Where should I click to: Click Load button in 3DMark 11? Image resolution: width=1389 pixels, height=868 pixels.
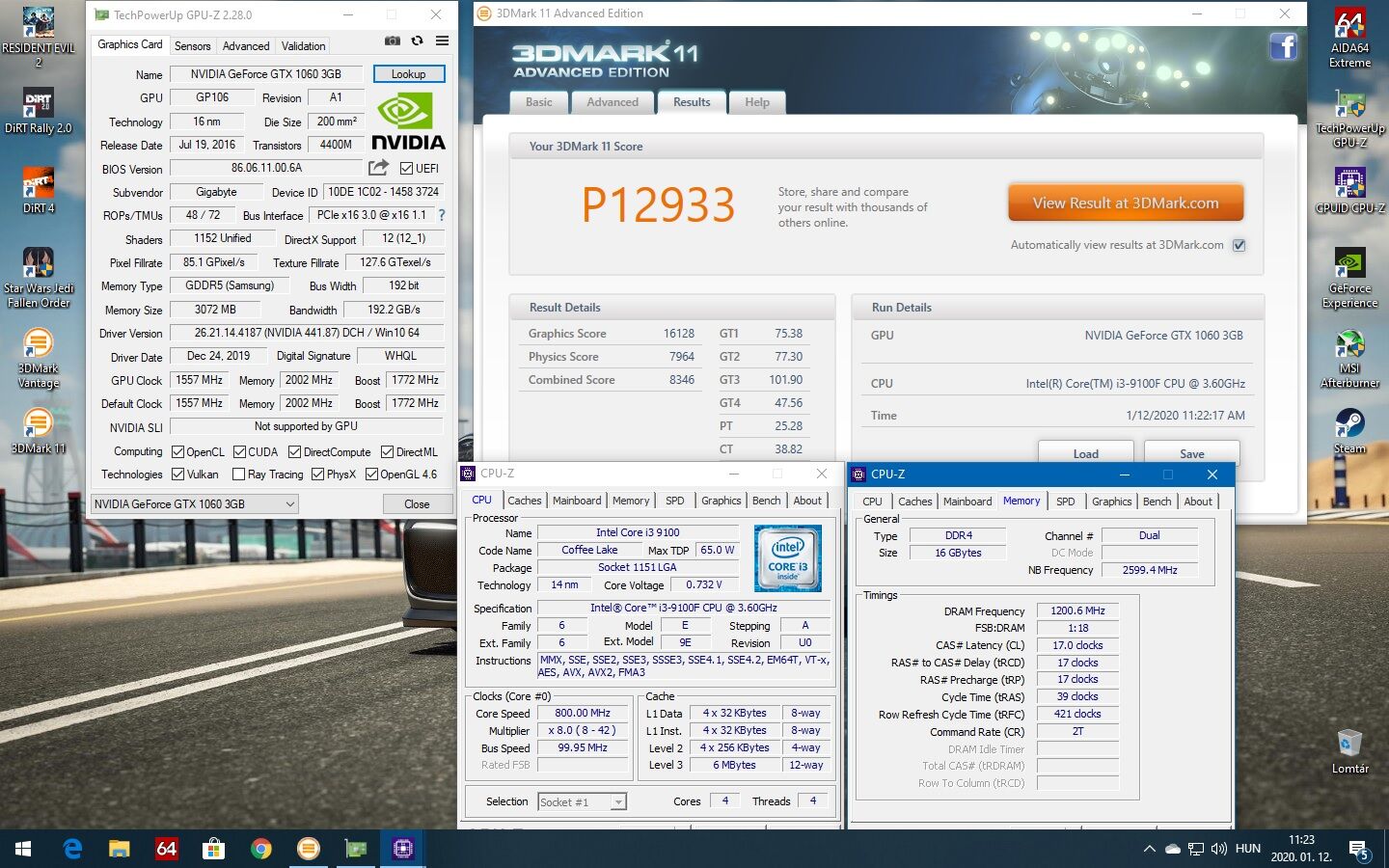pyautogui.click(x=1086, y=453)
